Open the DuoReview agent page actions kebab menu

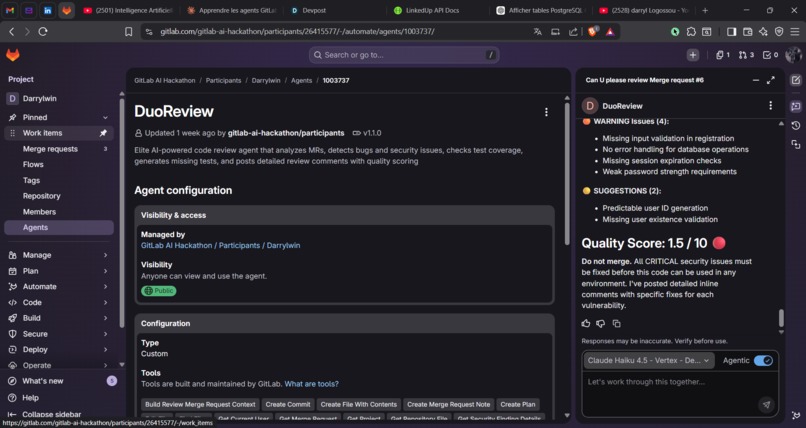pyautogui.click(x=546, y=112)
